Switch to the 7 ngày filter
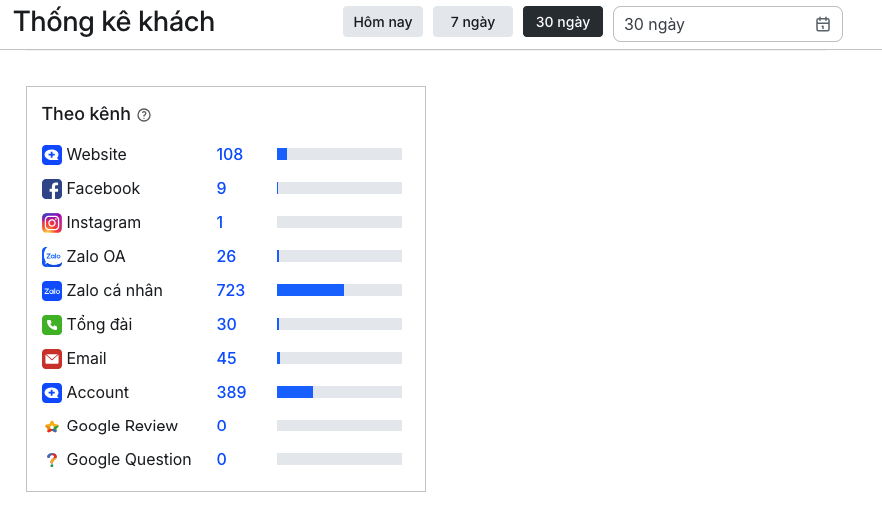This screenshot has height=518, width=882. [473, 22]
